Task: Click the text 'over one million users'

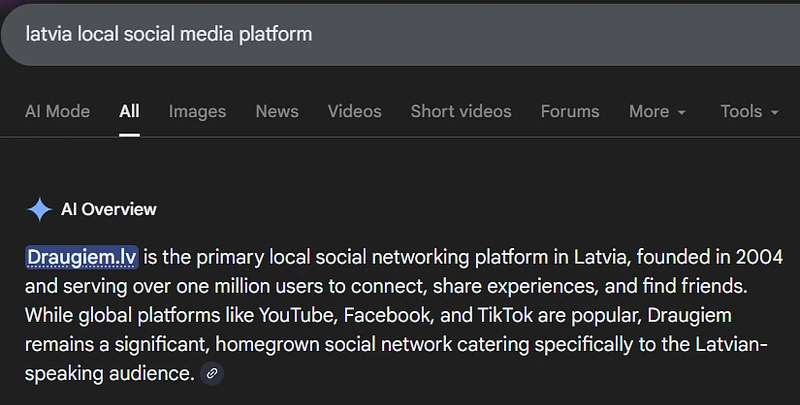Action: (x=228, y=286)
